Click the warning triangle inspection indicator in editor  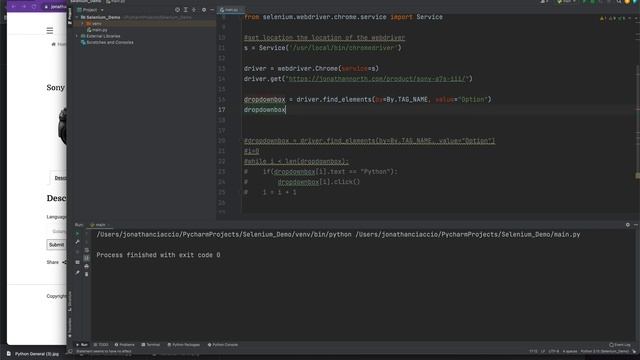point(602,18)
